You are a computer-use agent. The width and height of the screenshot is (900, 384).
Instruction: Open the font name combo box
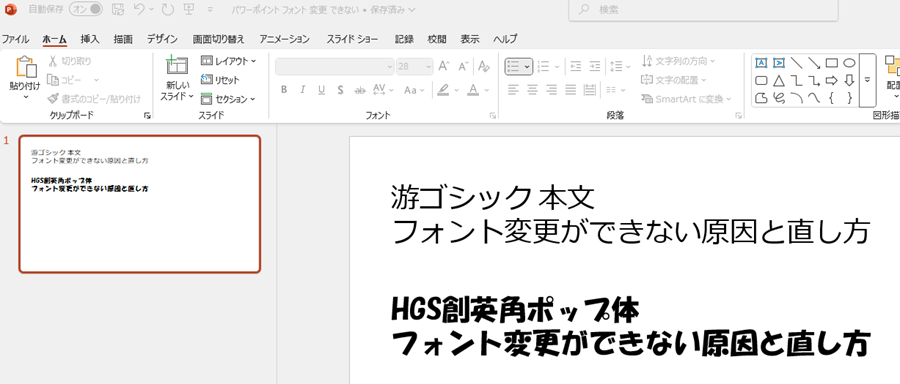coord(335,67)
